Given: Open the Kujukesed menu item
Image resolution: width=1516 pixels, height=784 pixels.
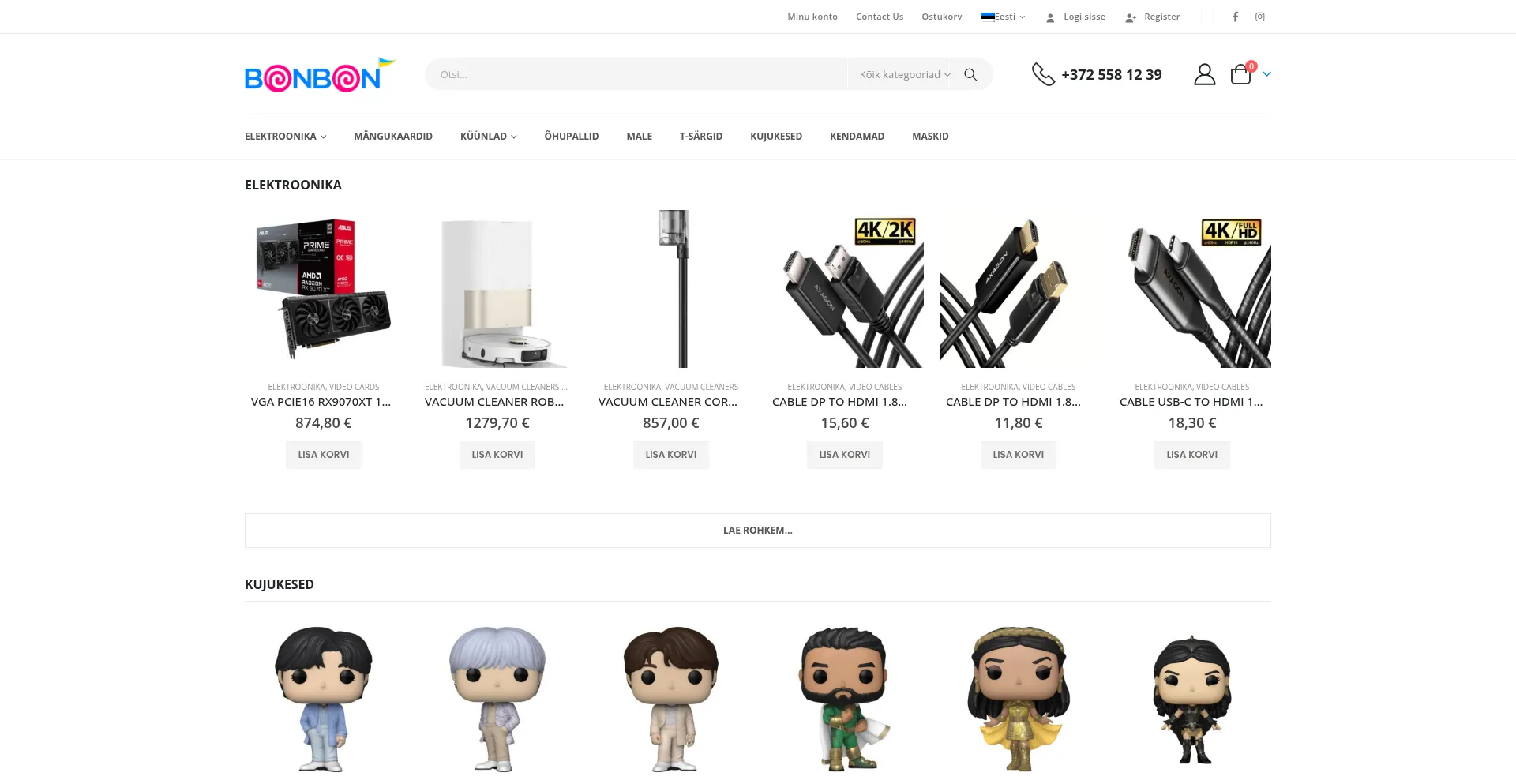Looking at the screenshot, I should [776, 137].
